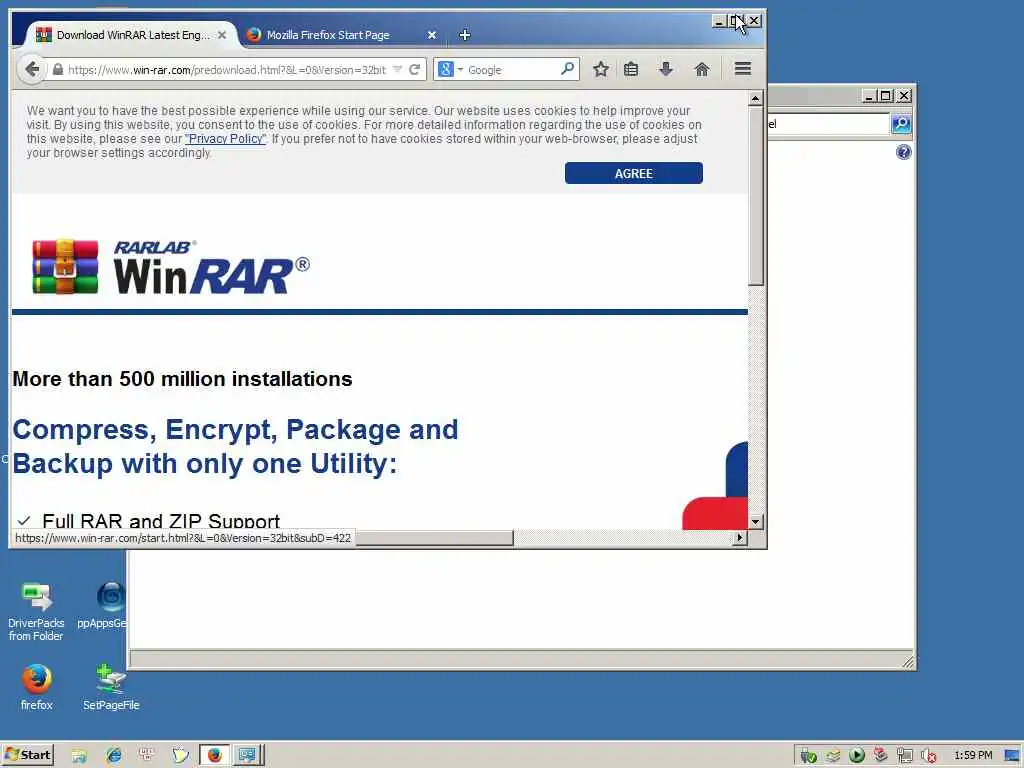Click the vertical scrollbar thumb in Firefox
The image size is (1024, 768).
(x=756, y=196)
